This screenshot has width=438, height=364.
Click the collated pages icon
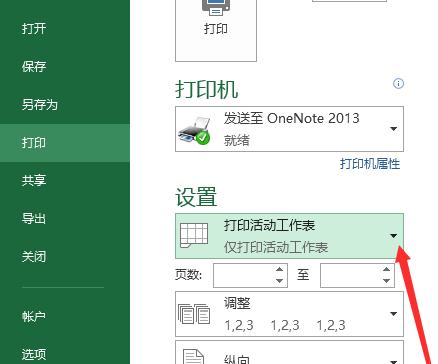click(194, 314)
